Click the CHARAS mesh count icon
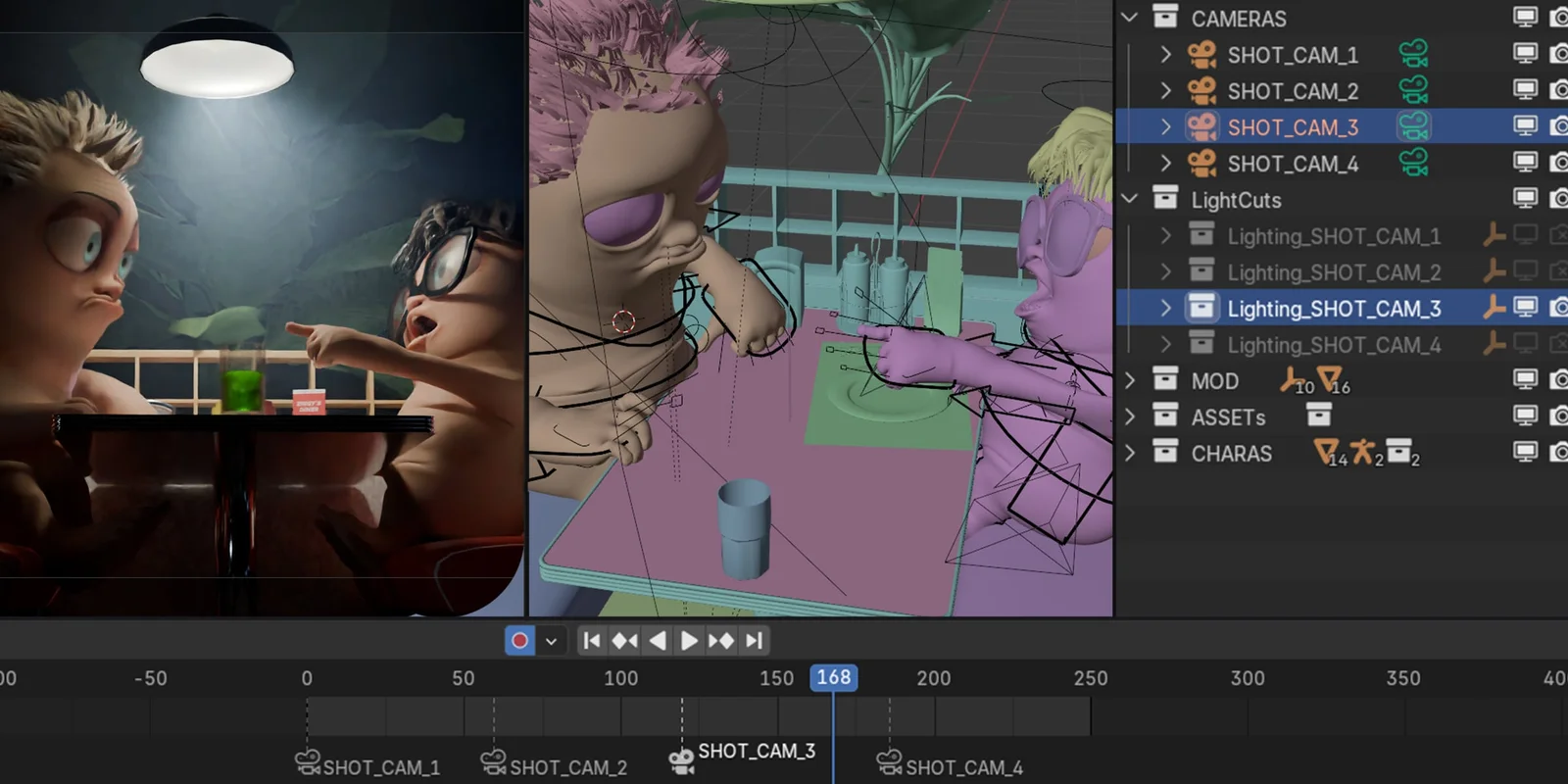 tap(1330, 453)
